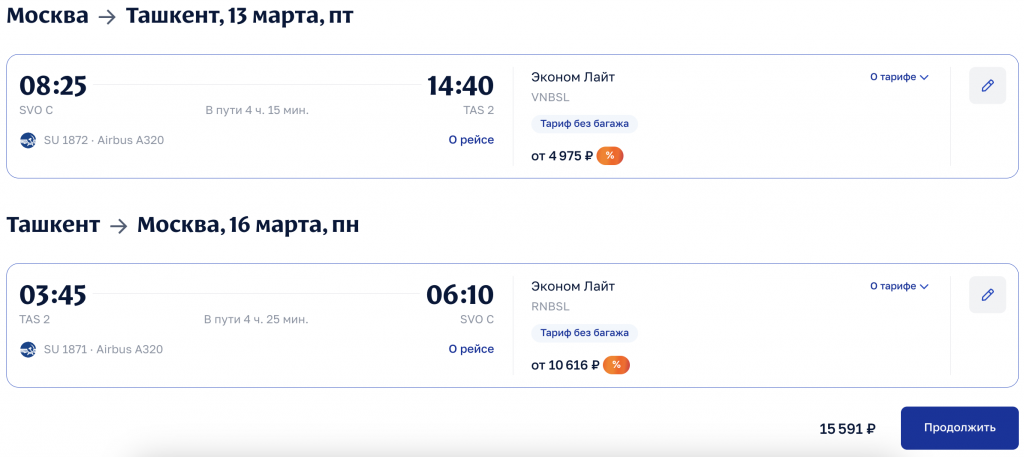Click "Тариф без багажа" tag on outbound flight
The height and width of the screenshot is (457, 1024).
click(x=585, y=124)
